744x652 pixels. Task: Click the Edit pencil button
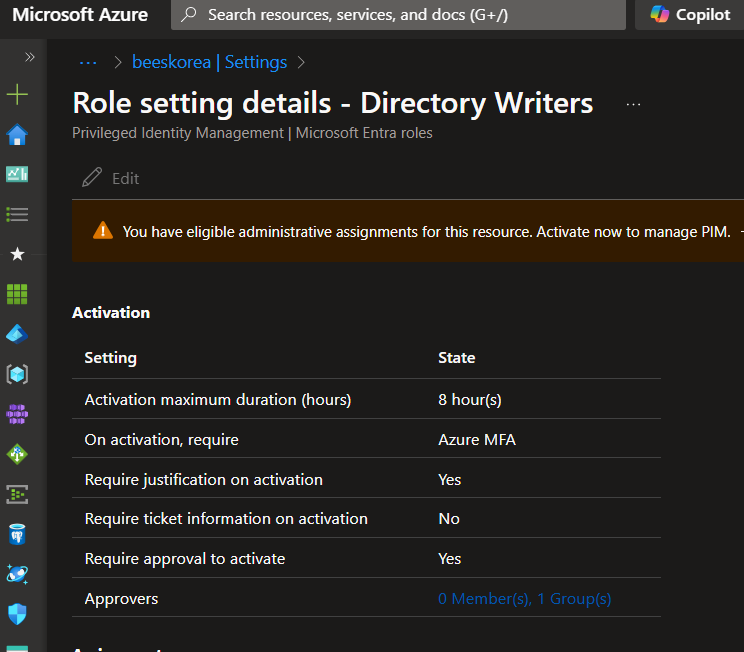tap(111, 178)
